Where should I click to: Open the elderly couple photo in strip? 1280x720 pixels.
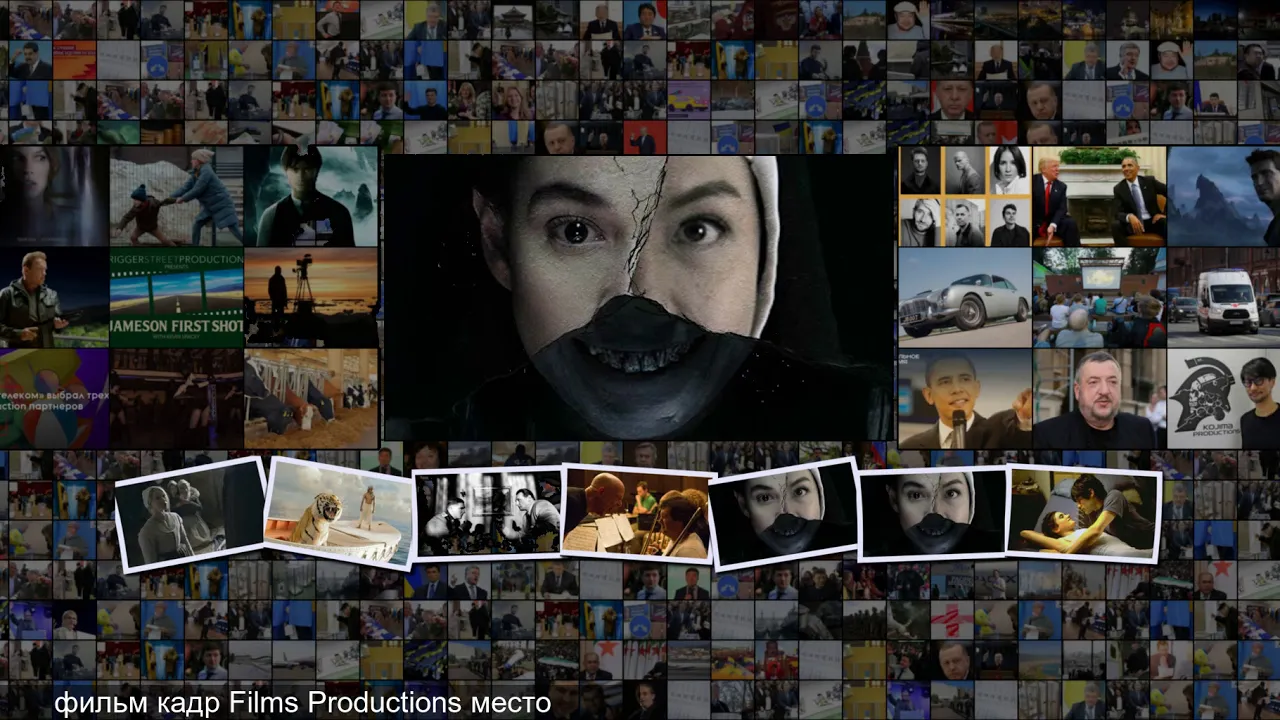pos(190,514)
